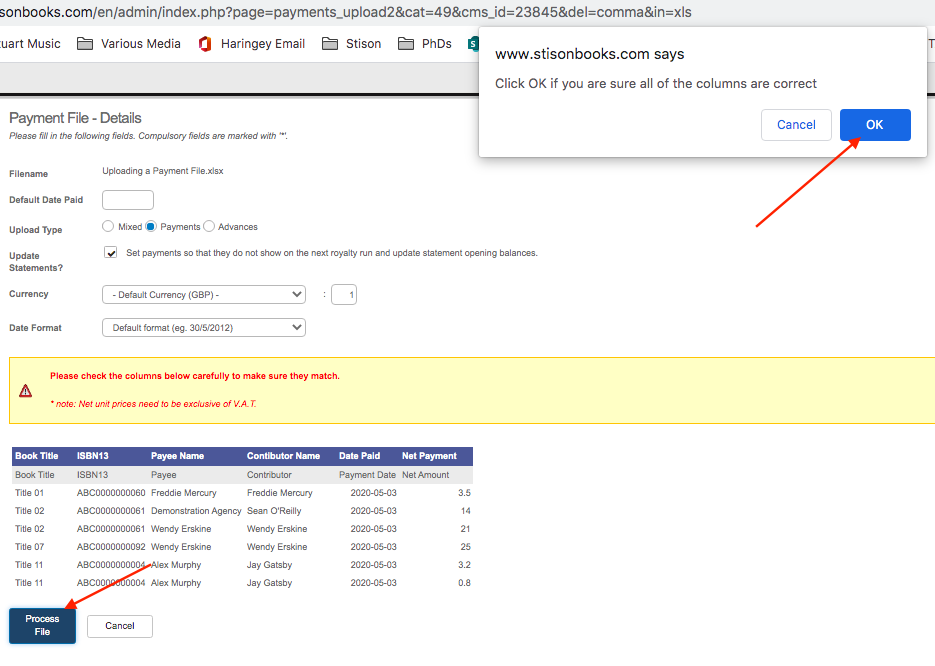Click the green SharePoint bookmark icon

point(473,44)
